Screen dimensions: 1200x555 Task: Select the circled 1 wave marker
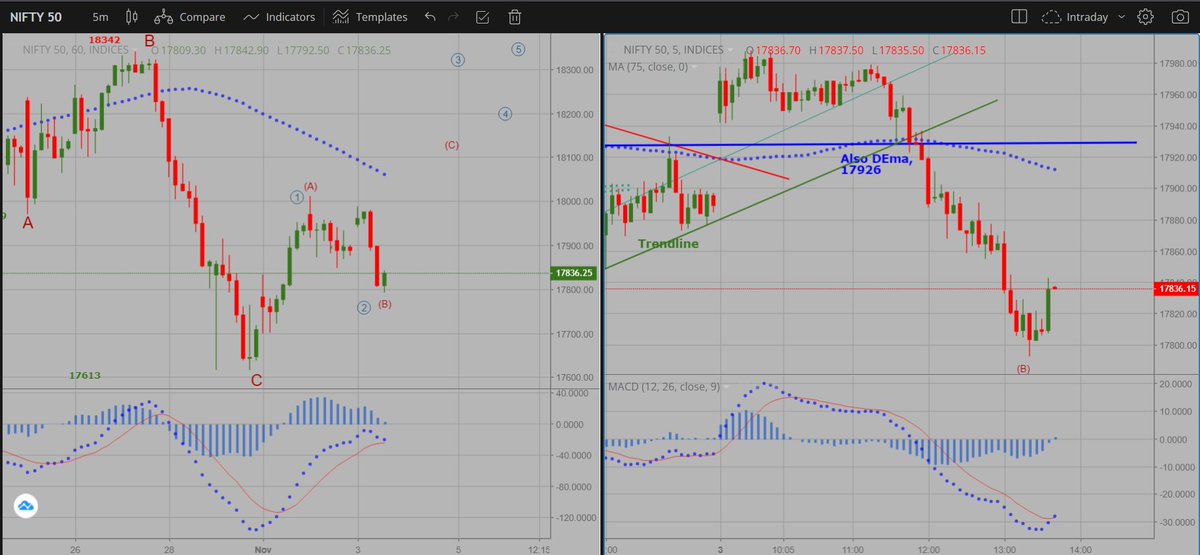coord(297,197)
